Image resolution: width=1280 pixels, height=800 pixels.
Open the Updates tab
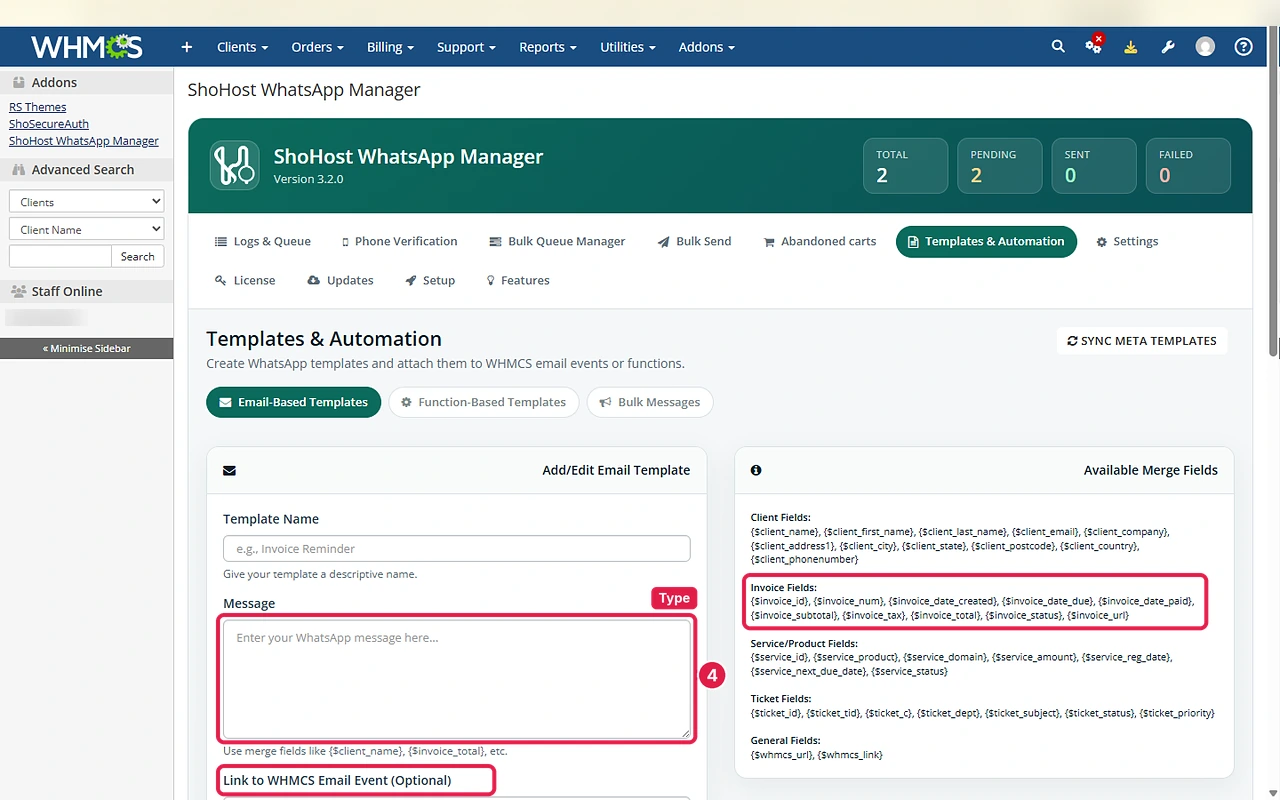340,281
